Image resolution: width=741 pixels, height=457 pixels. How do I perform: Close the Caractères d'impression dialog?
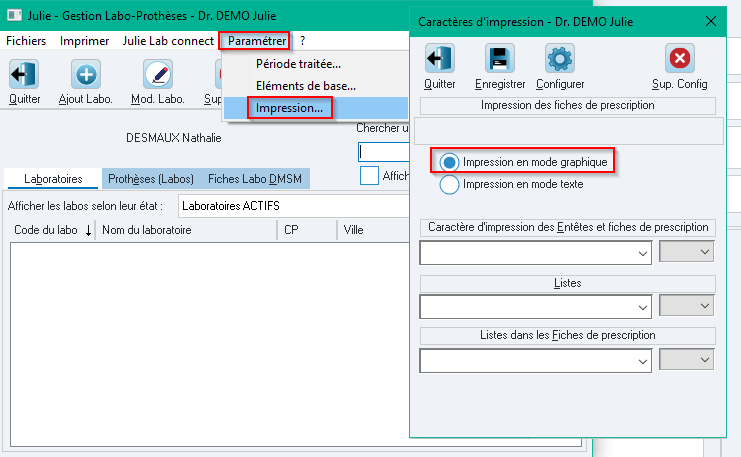711,21
